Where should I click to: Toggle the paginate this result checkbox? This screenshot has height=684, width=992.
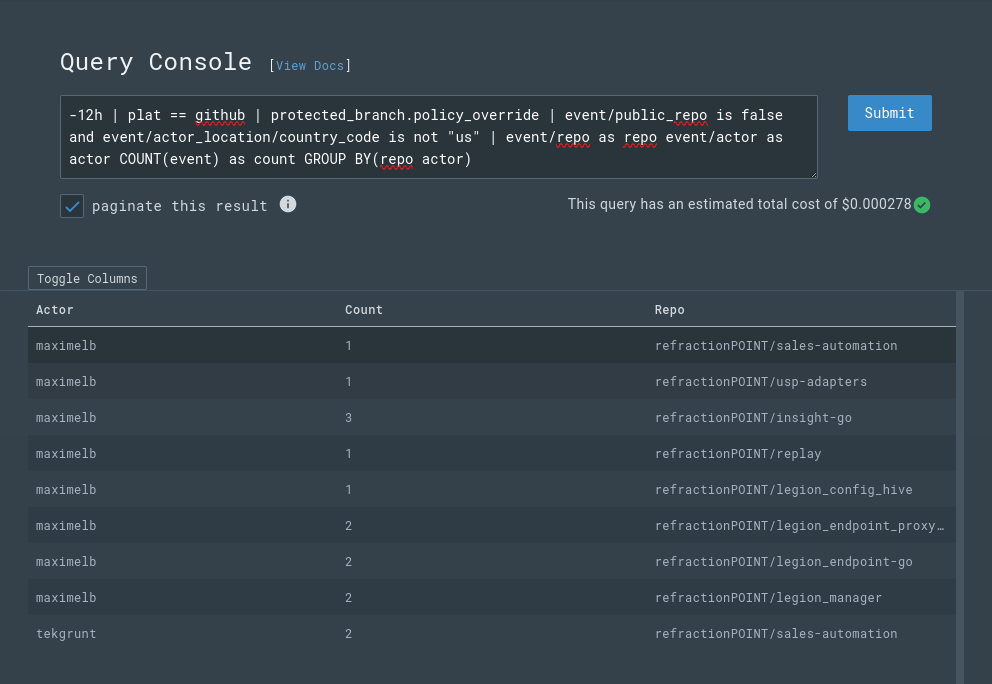72,206
